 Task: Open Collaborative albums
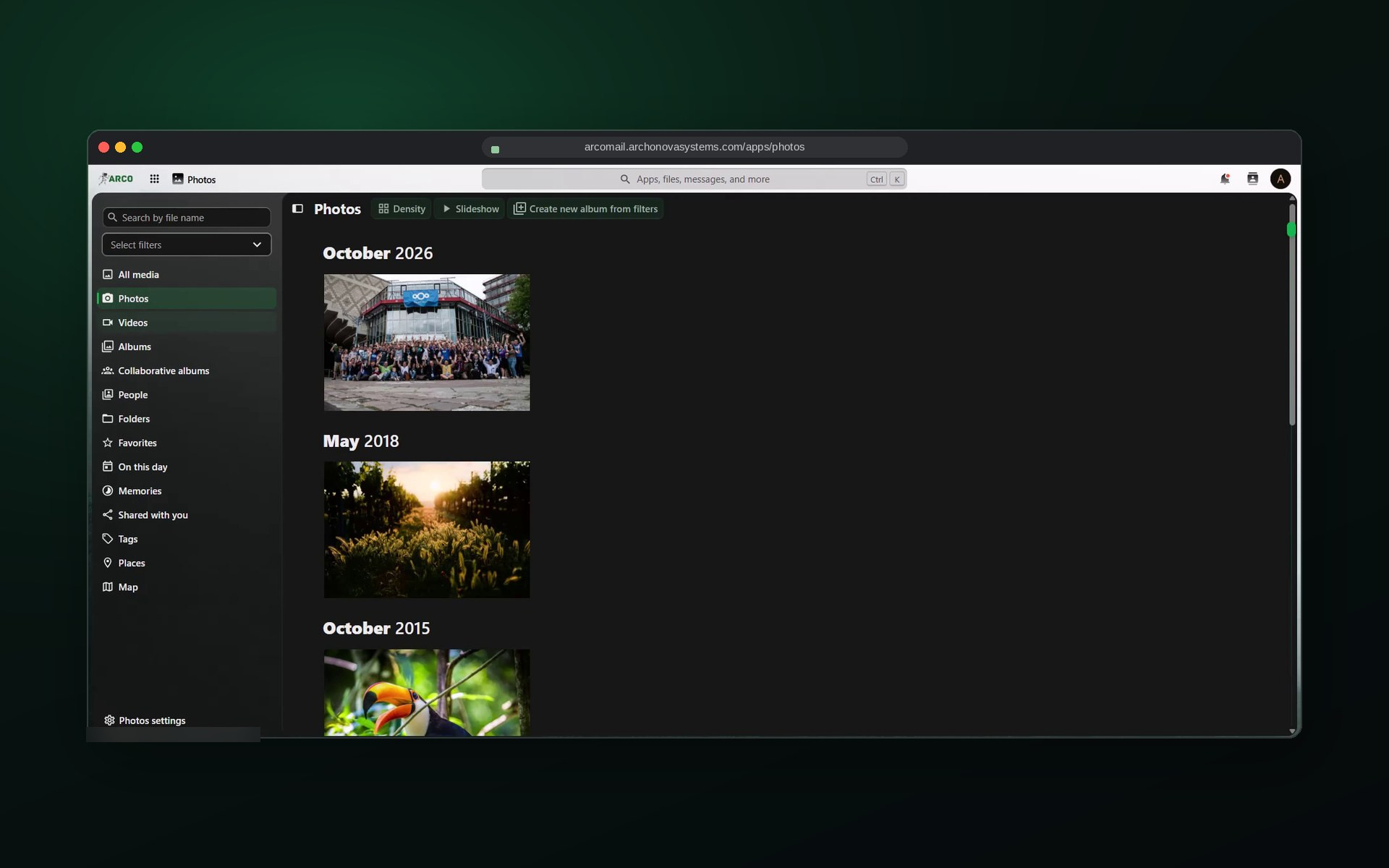[187, 370]
